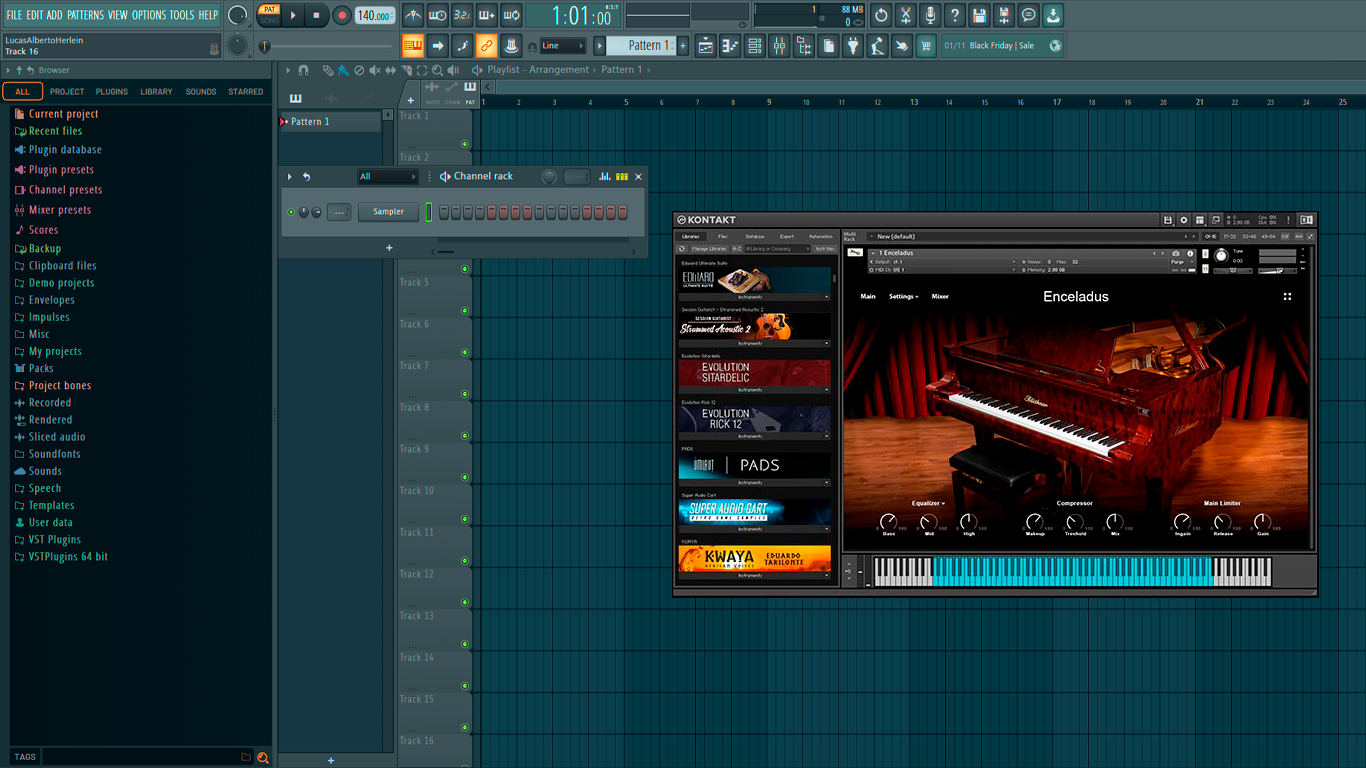Click the wait for input icon
Image resolution: width=1366 pixels, height=768 pixels.
point(438,15)
